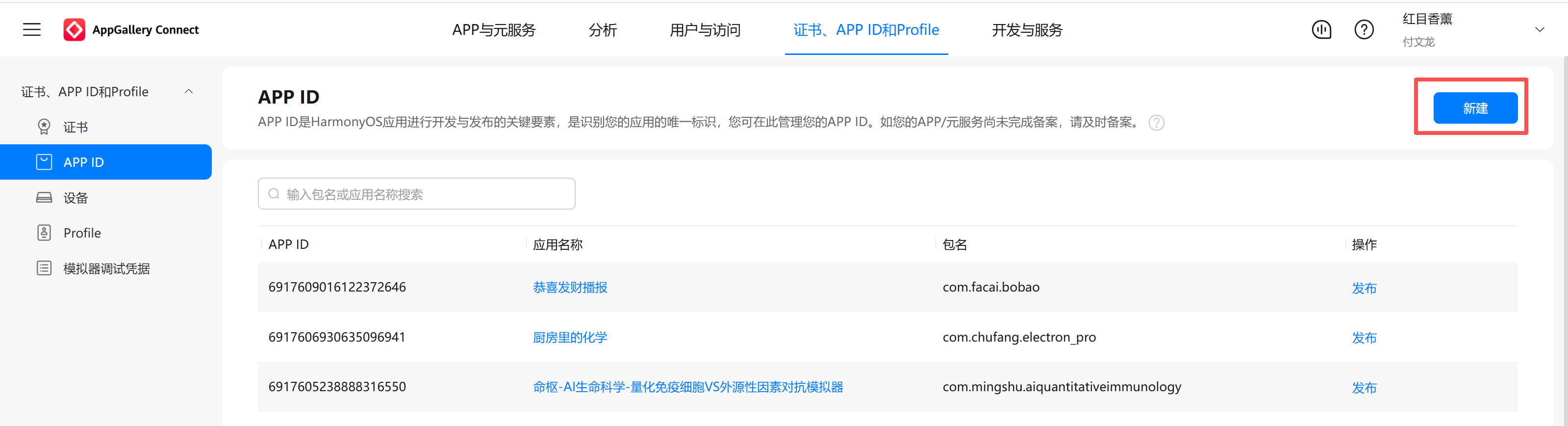Screen dimensions: 1568x426
Task: Open the 恭喜发财播报 app link
Action: (x=570, y=287)
